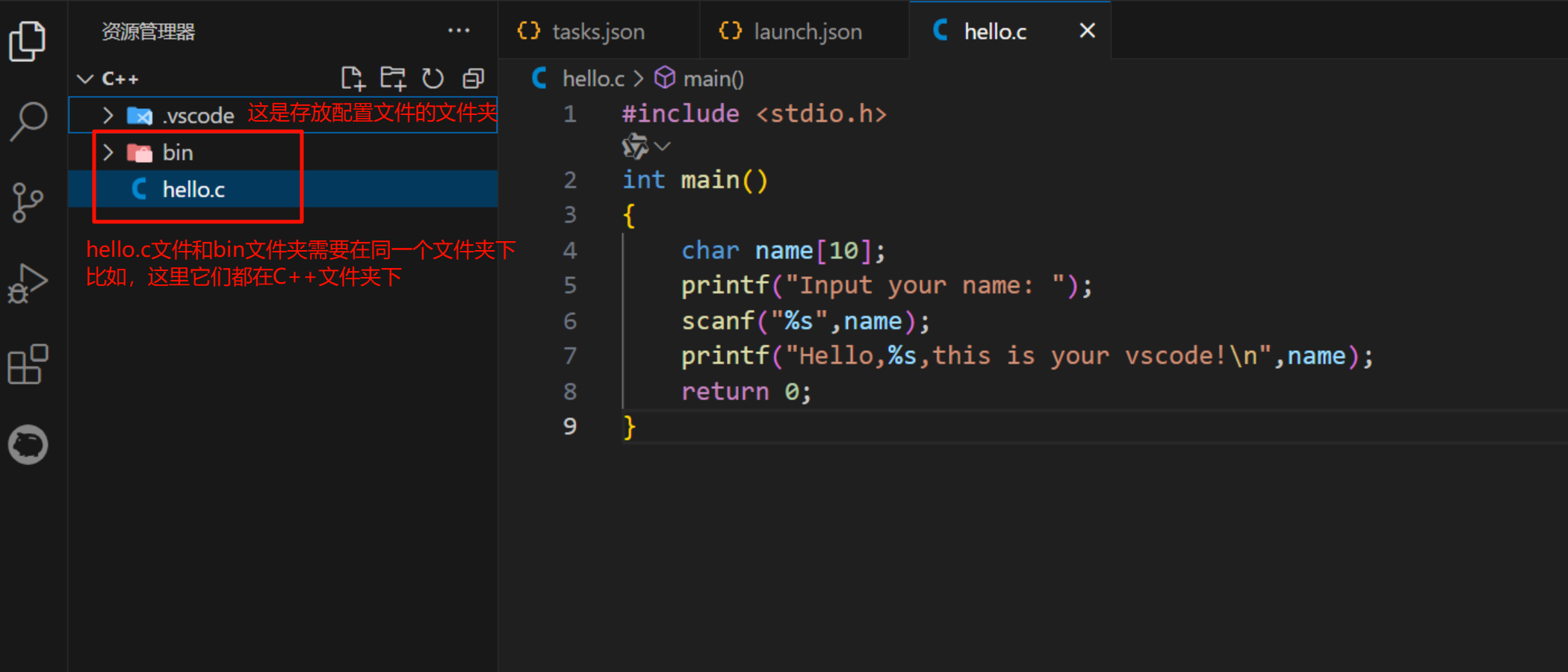Switch to the tasks.json tab
The image size is (1568, 672).
(x=598, y=31)
